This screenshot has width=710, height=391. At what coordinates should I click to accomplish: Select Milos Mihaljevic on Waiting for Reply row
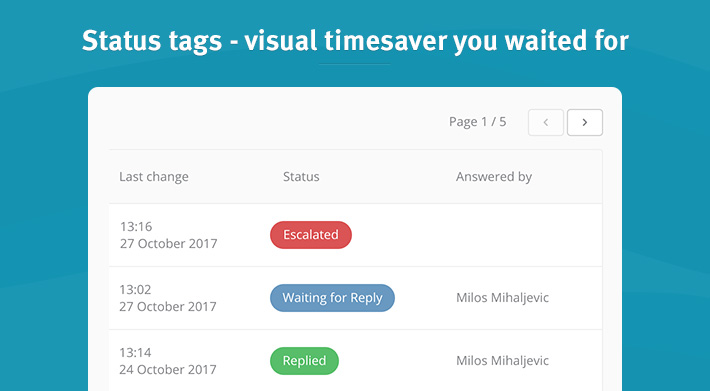click(x=503, y=298)
